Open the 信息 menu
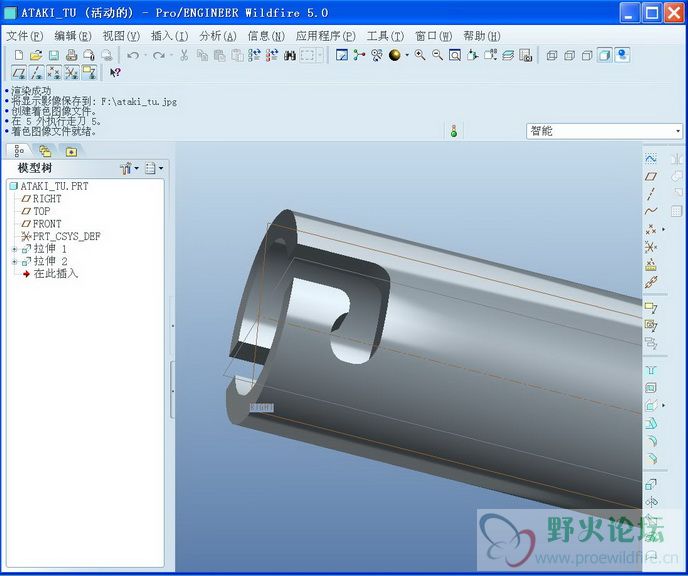The width and height of the screenshot is (688, 576). click(x=266, y=36)
